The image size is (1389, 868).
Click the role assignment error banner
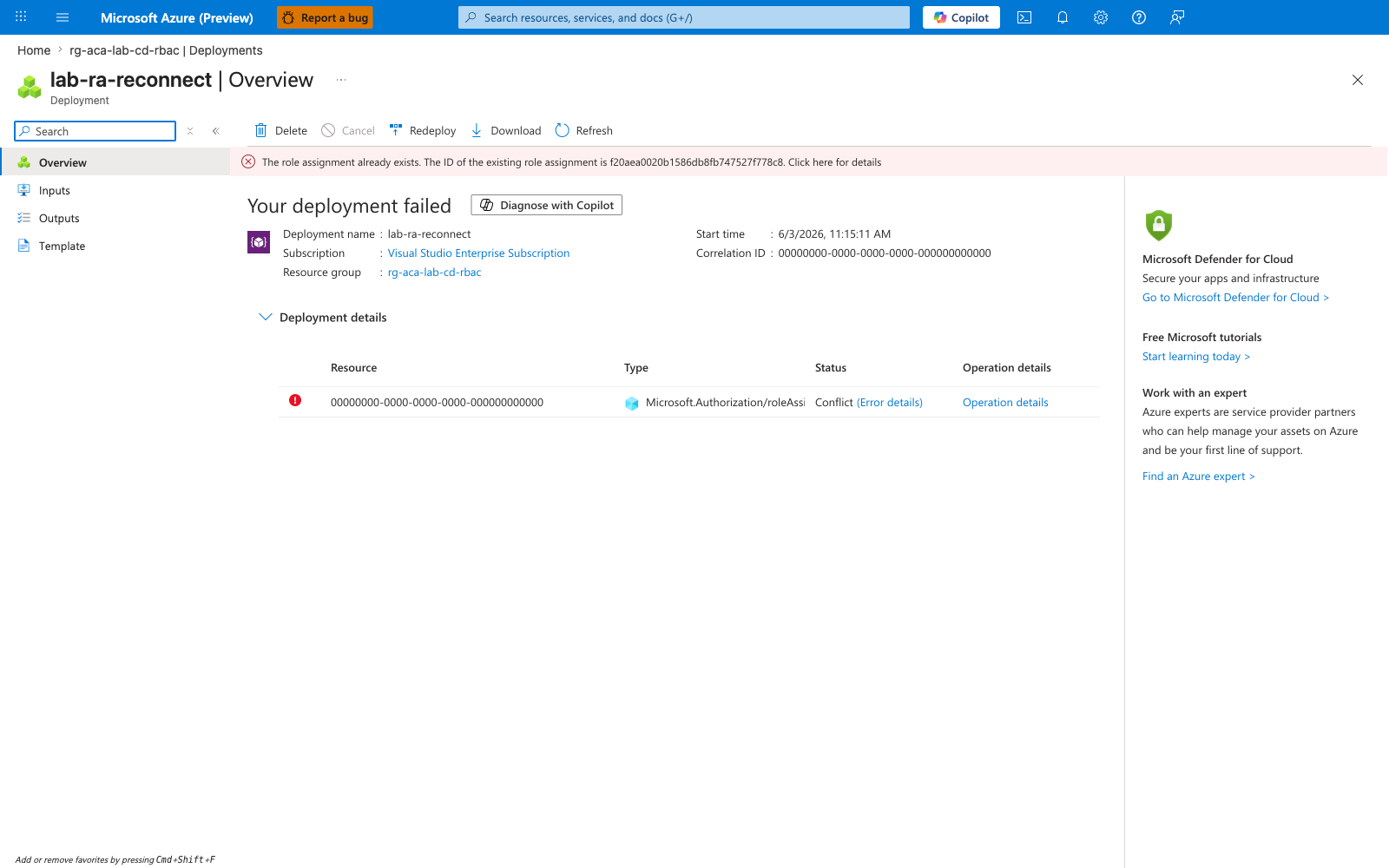pyautogui.click(x=808, y=161)
